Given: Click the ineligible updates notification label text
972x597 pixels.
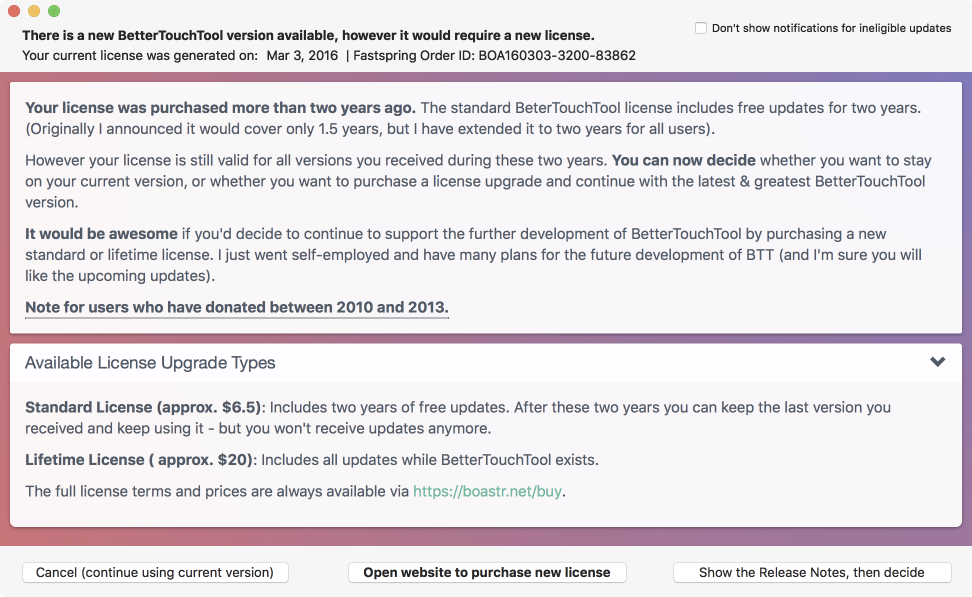Looking at the screenshot, I should click(x=831, y=28).
